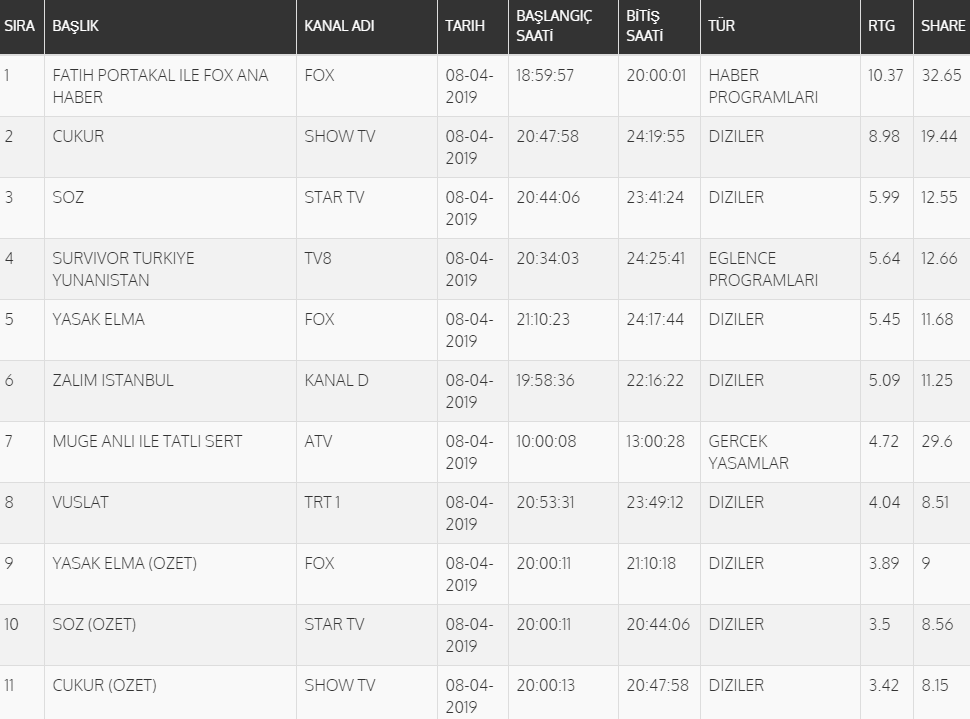The width and height of the screenshot is (970, 719).
Task: Click the CUKUR (OZET) program title
Action: [x=104, y=685]
